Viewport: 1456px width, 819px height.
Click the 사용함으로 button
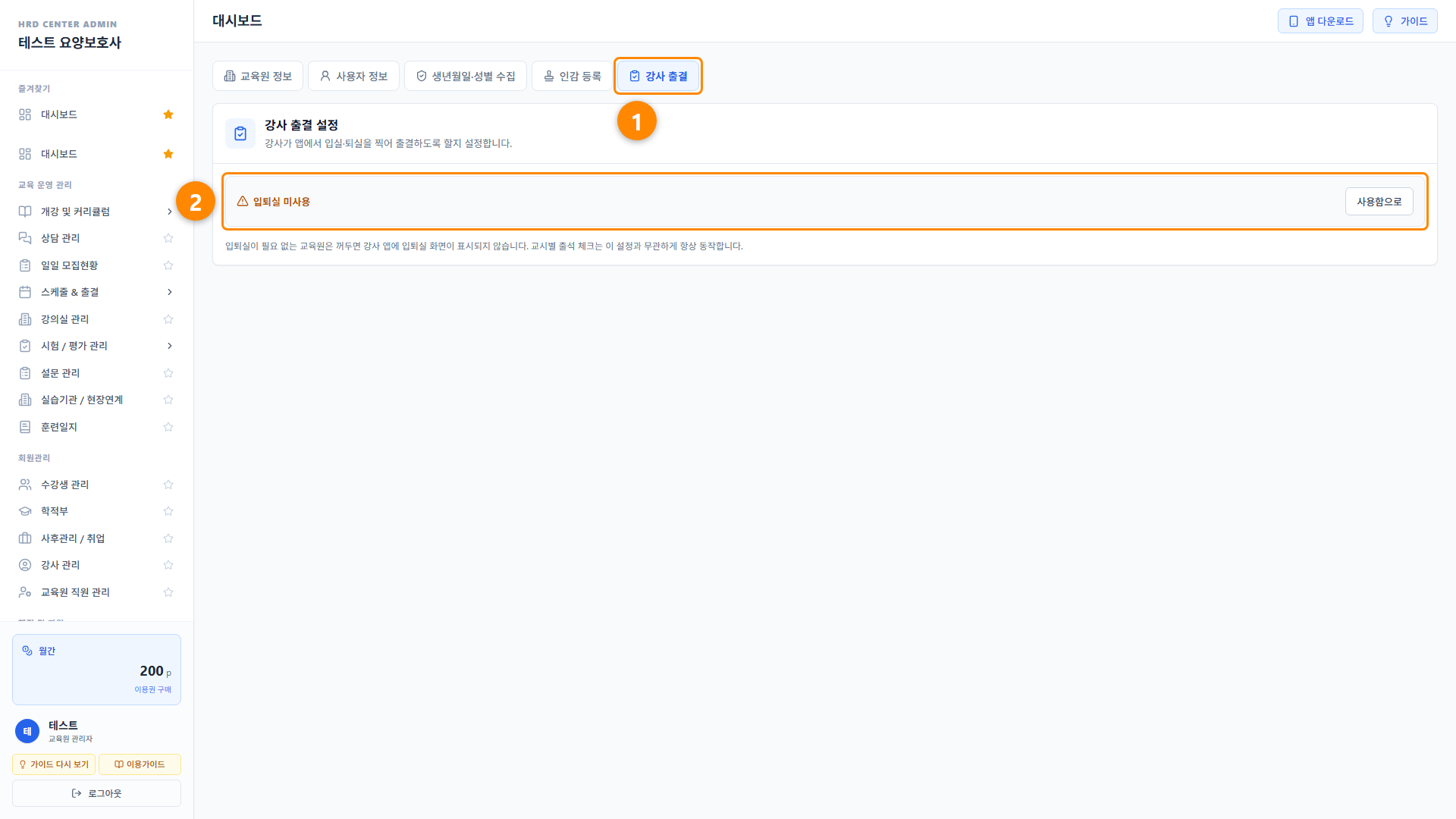click(1379, 202)
